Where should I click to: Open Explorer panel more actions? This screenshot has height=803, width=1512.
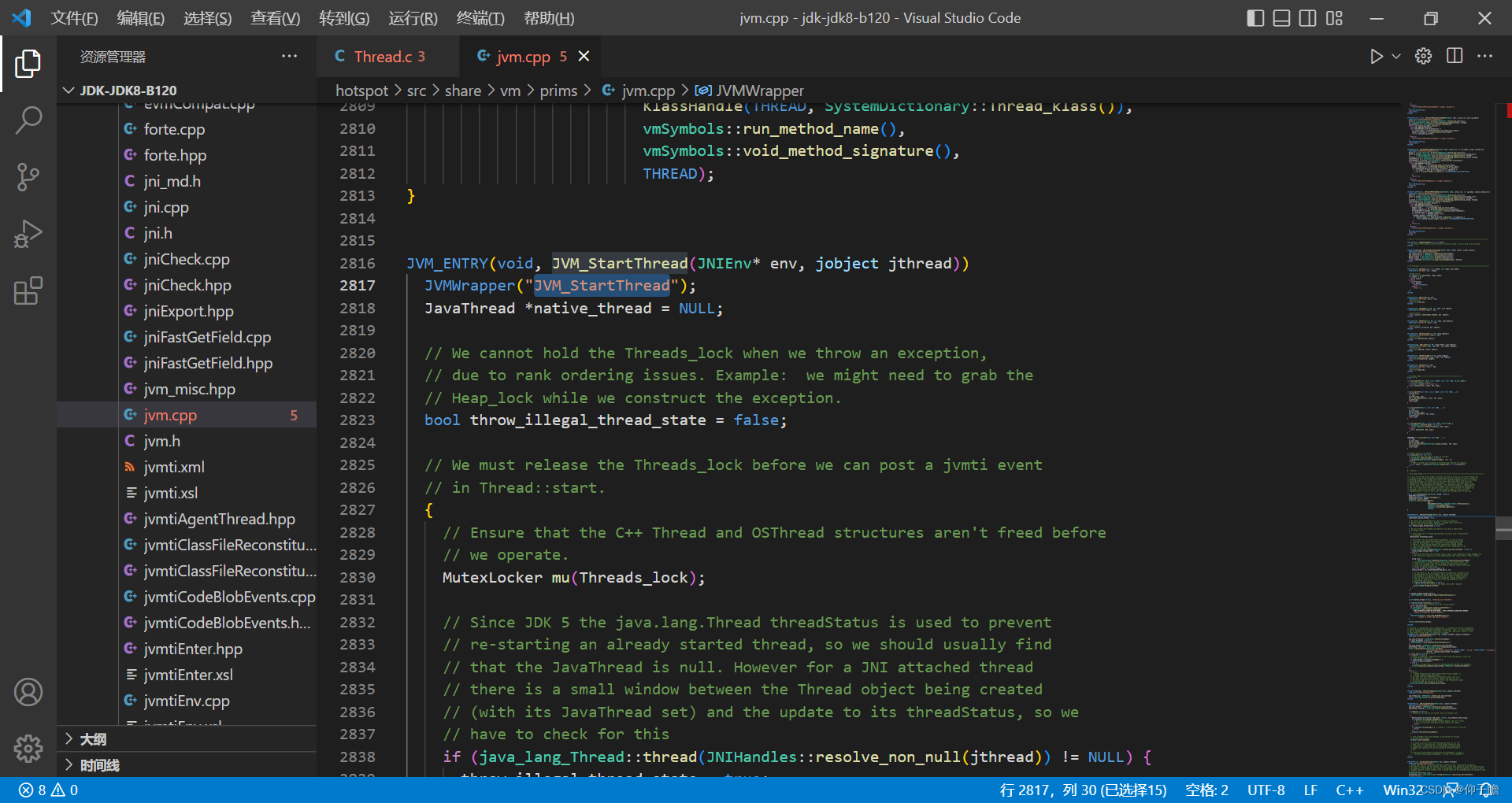(289, 57)
